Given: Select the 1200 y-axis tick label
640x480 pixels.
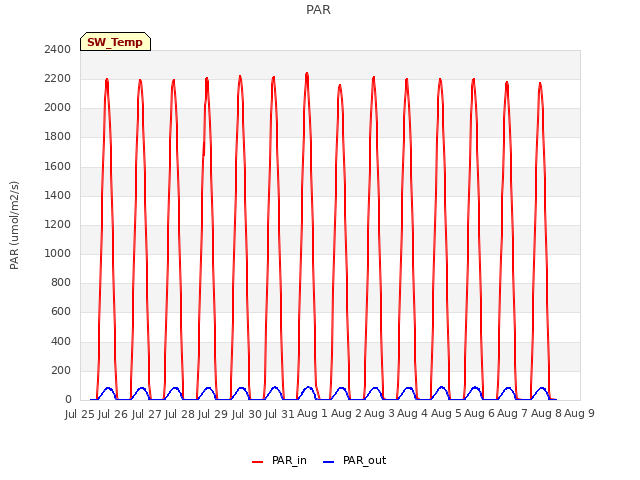Looking at the screenshot, I should pos(58,224).
